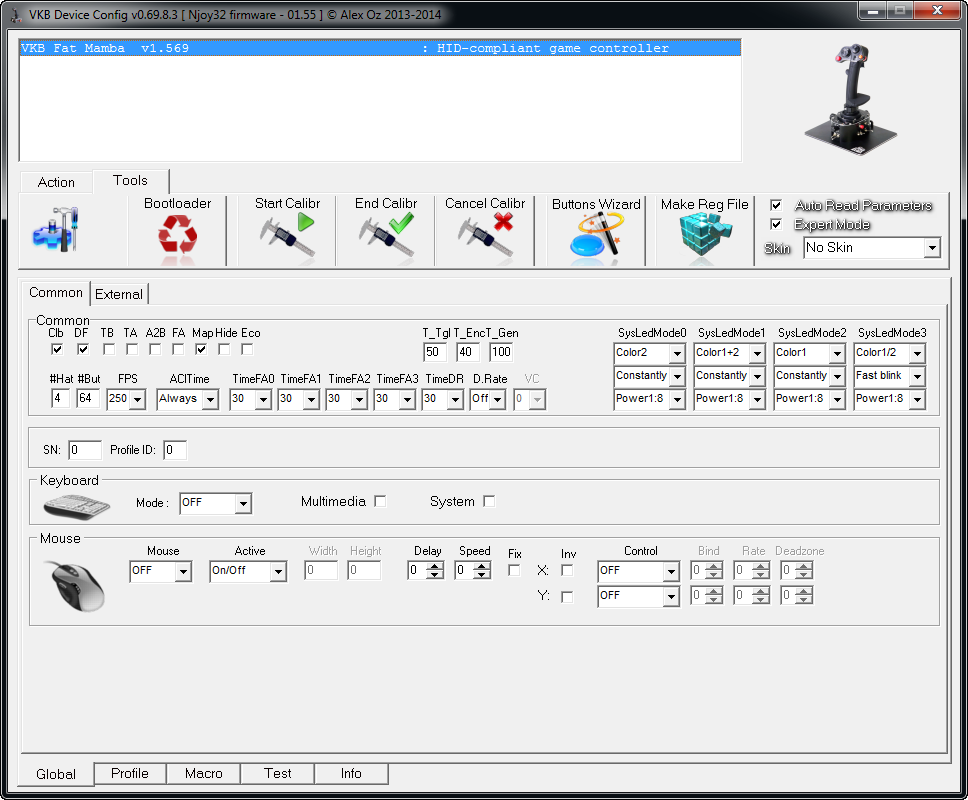Toggle Expert Mode checkbox
The width and height of the screenshot is (968, 800).
[776, 224]
